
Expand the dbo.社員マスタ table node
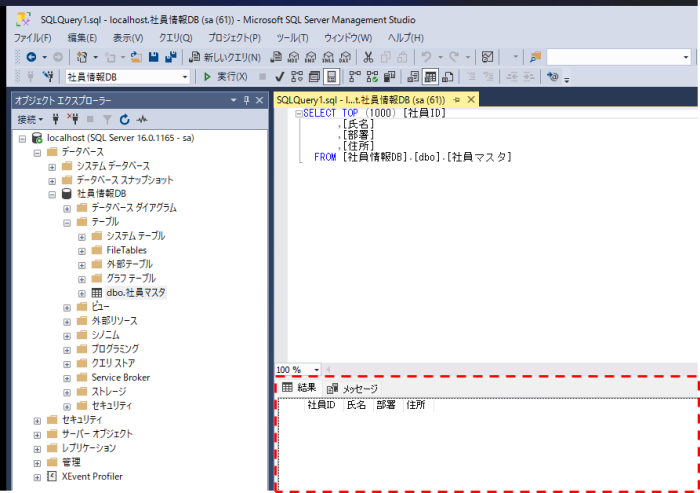coord(82,293)
